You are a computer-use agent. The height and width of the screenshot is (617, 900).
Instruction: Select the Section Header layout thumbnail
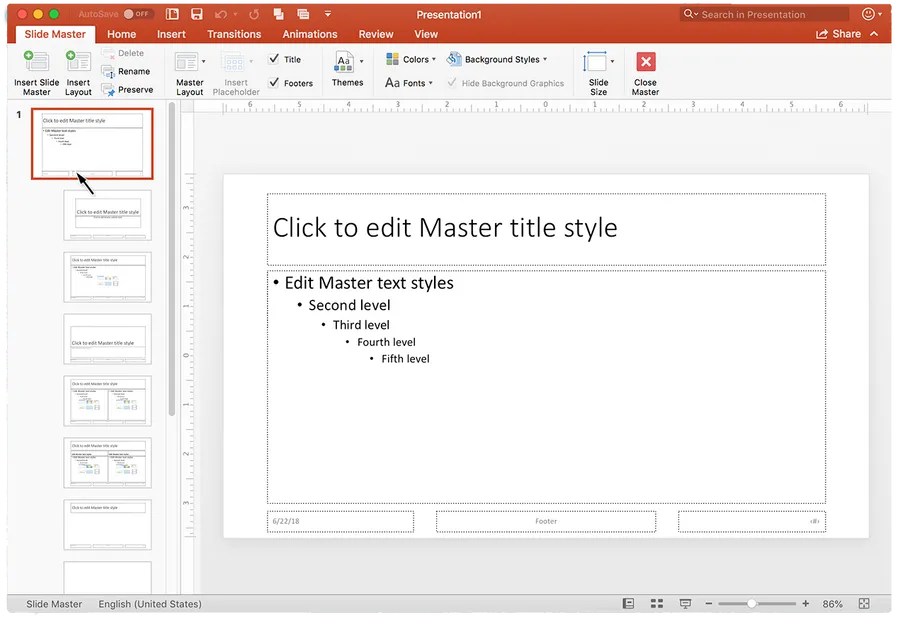pyautogui.click(x=108, y=339)
